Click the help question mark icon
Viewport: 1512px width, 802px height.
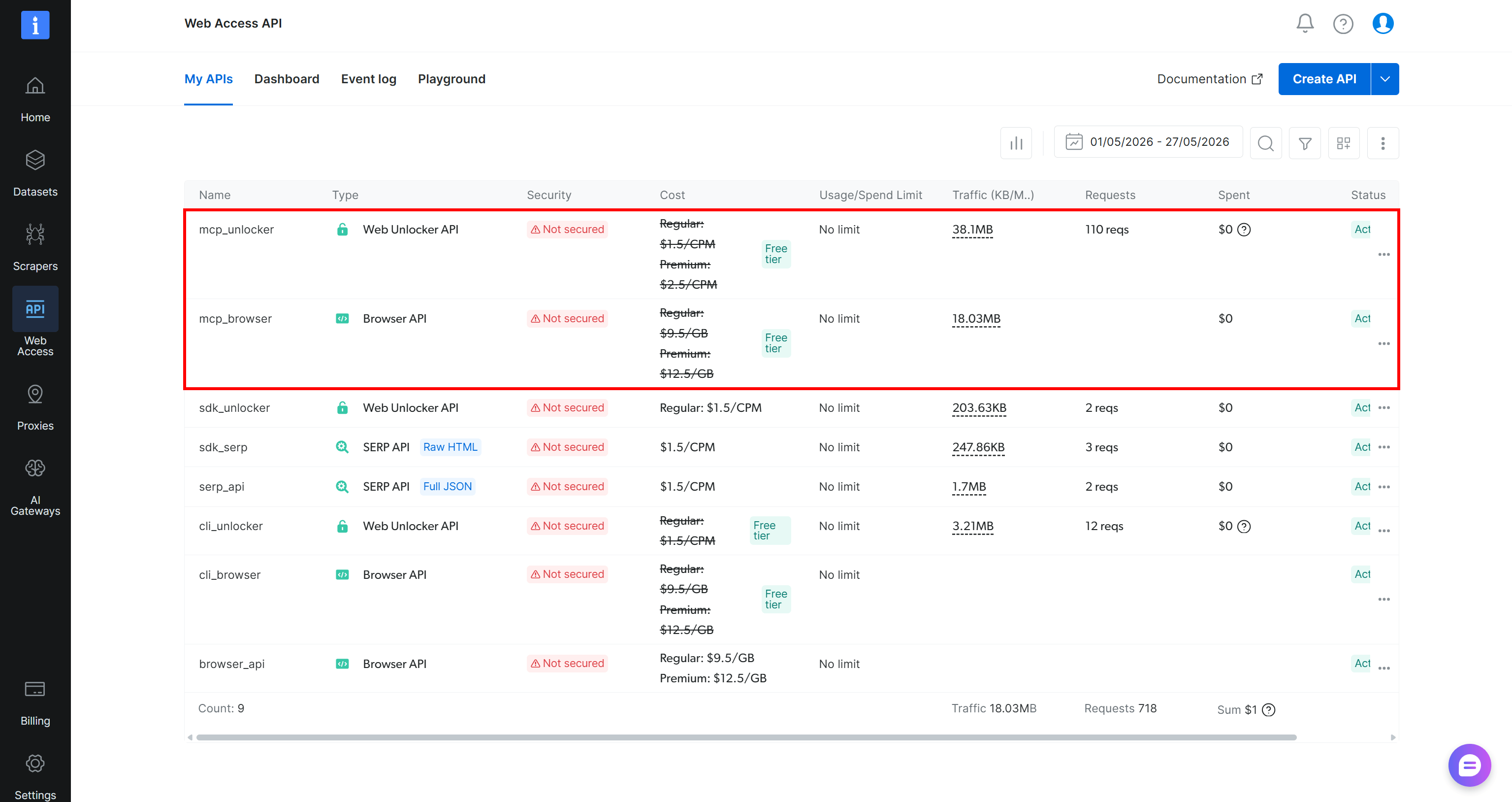[1343, 24]
